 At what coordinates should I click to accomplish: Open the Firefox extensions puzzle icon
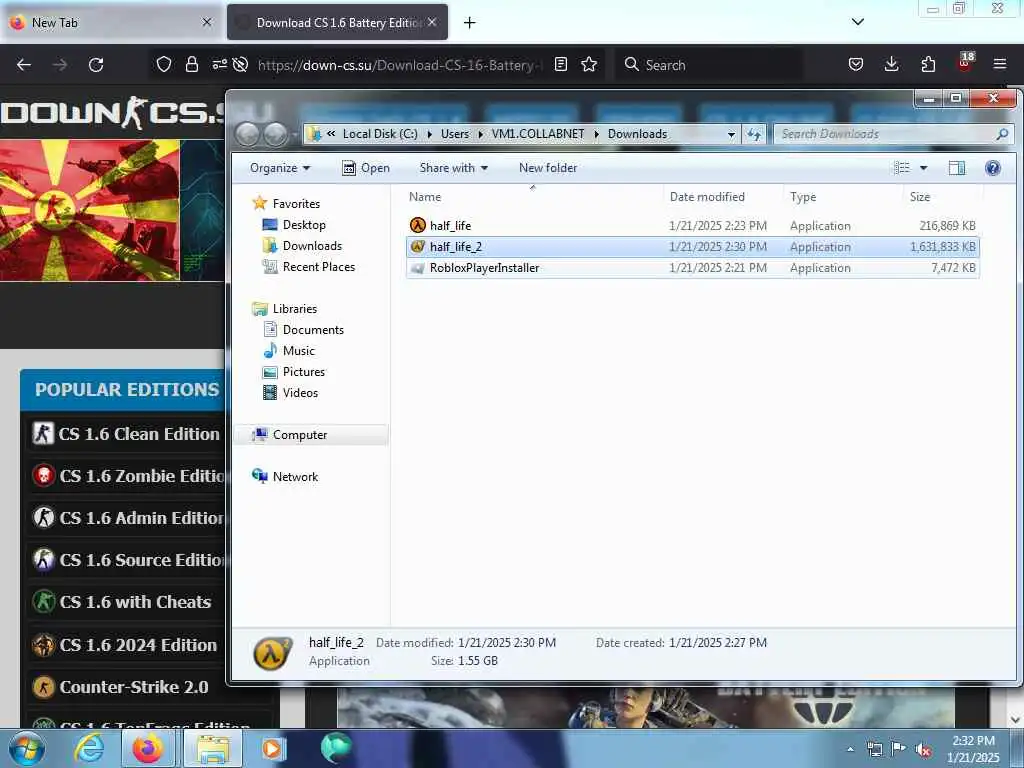tap(928, 65)
